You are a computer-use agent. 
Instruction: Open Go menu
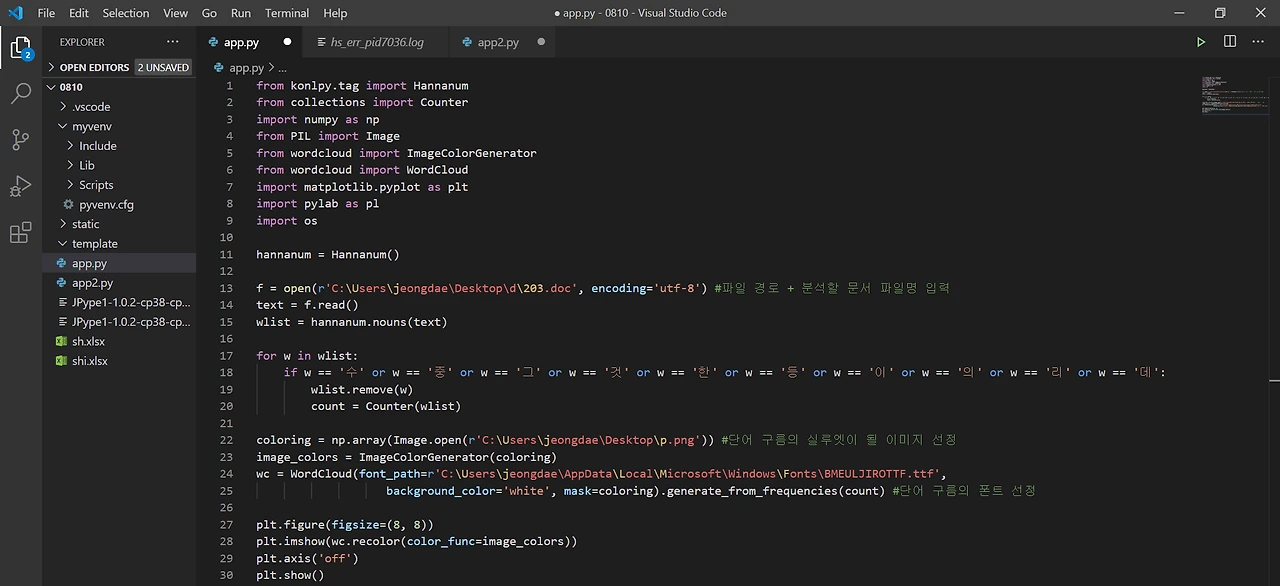(209, 13)
